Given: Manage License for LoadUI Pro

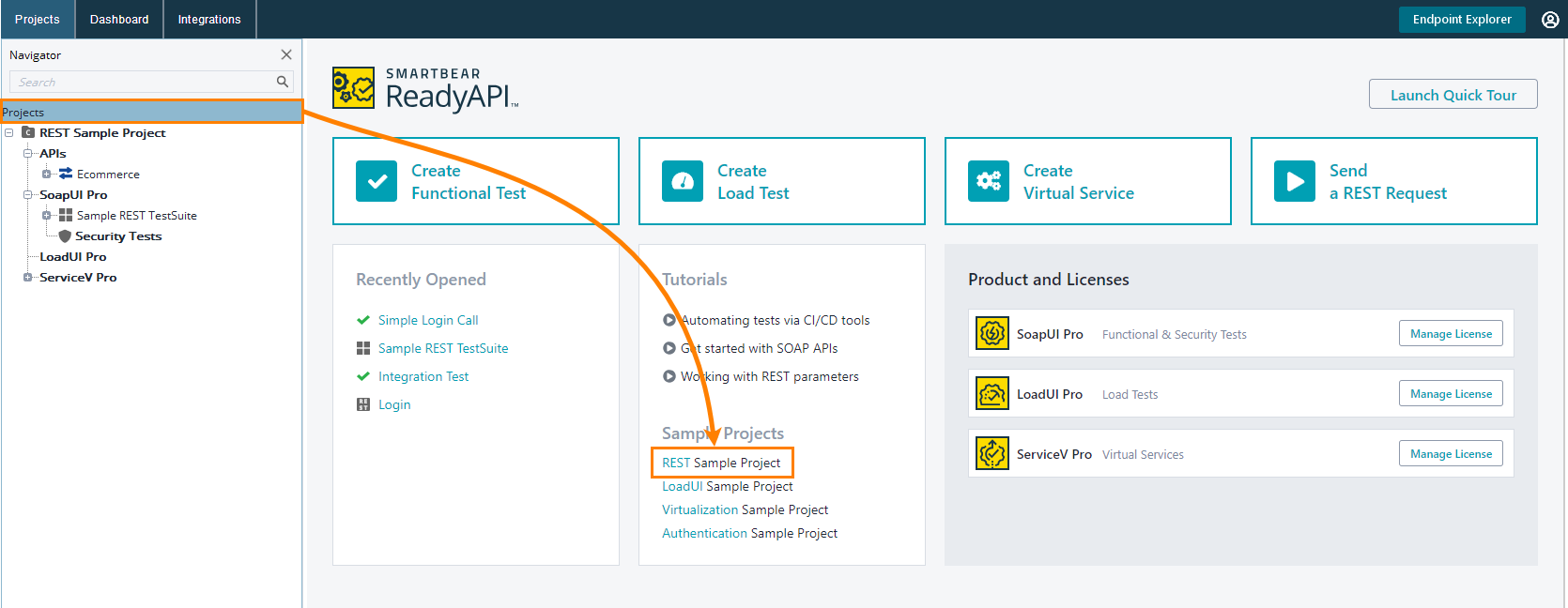Looking at the screenshot, I should point(1451,393).
